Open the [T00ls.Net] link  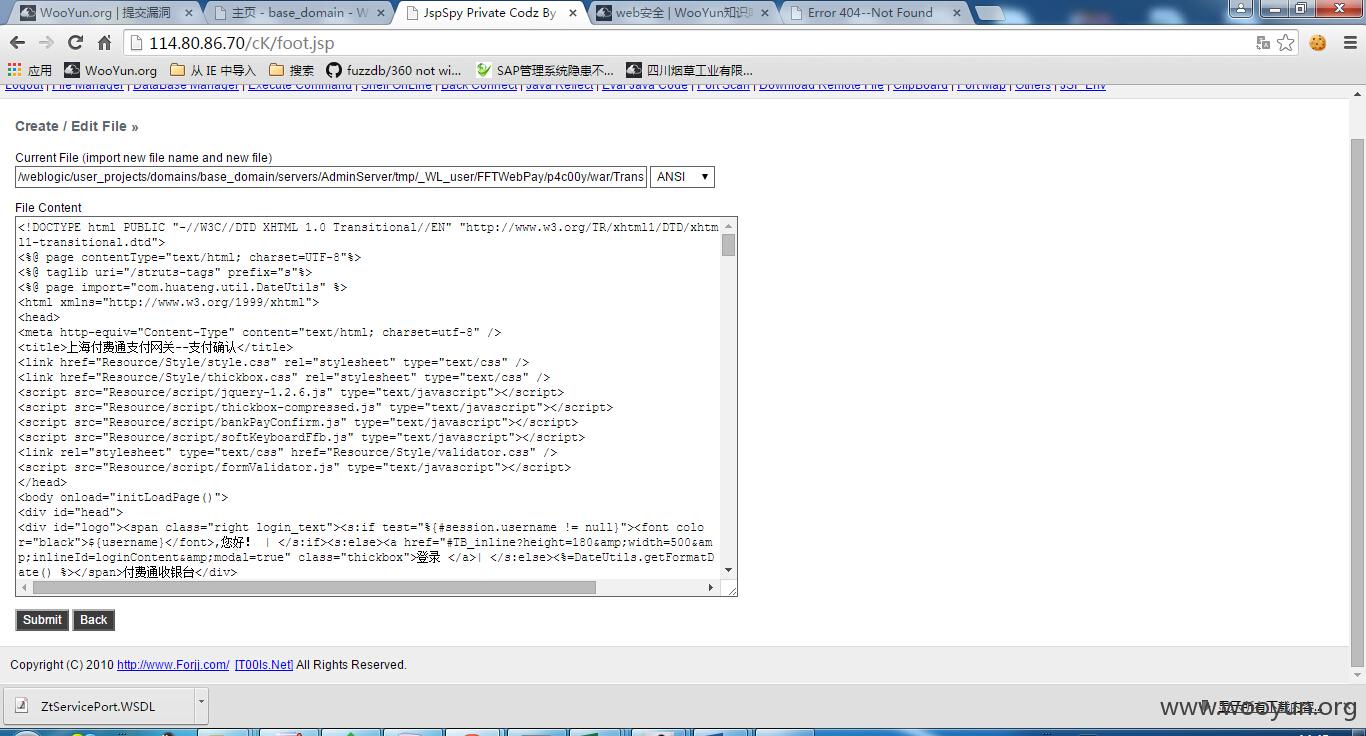(264, 665)
